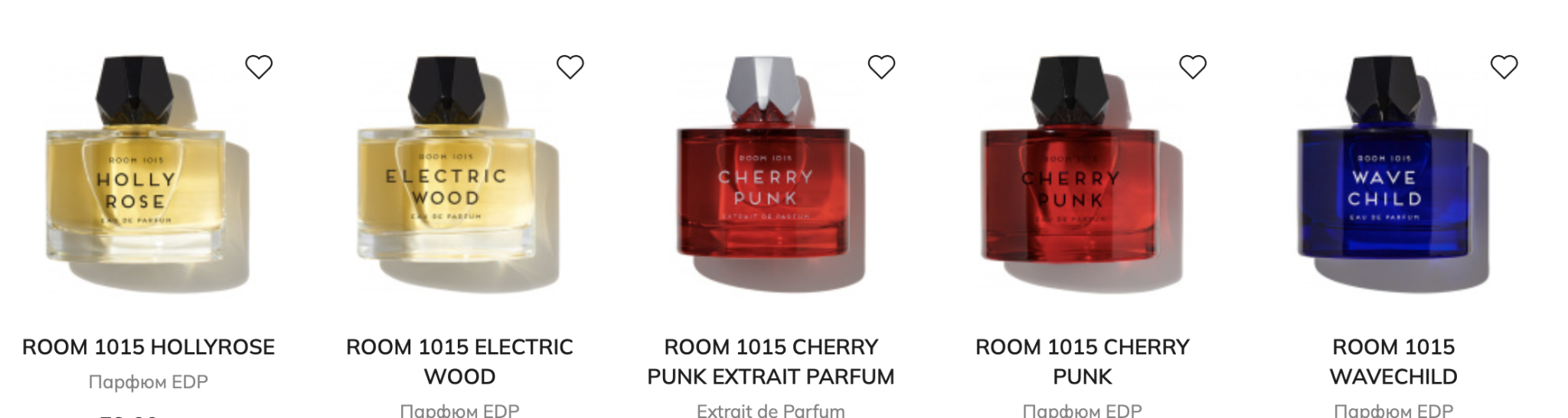Save Wave Child using heart icon

pyautogui.click(x=1504, y=67)
